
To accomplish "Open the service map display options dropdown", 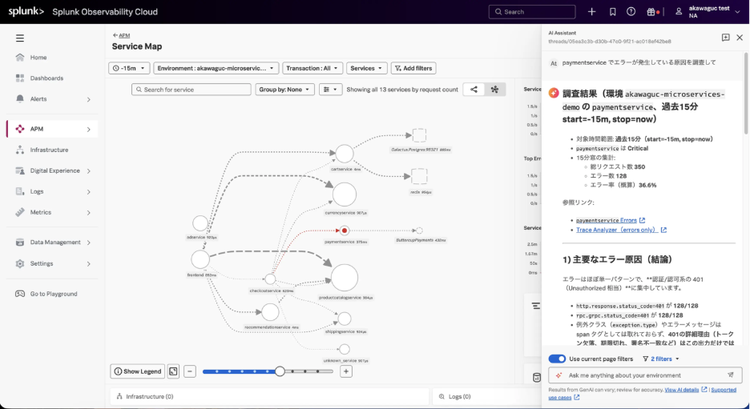I will point(331,89).
